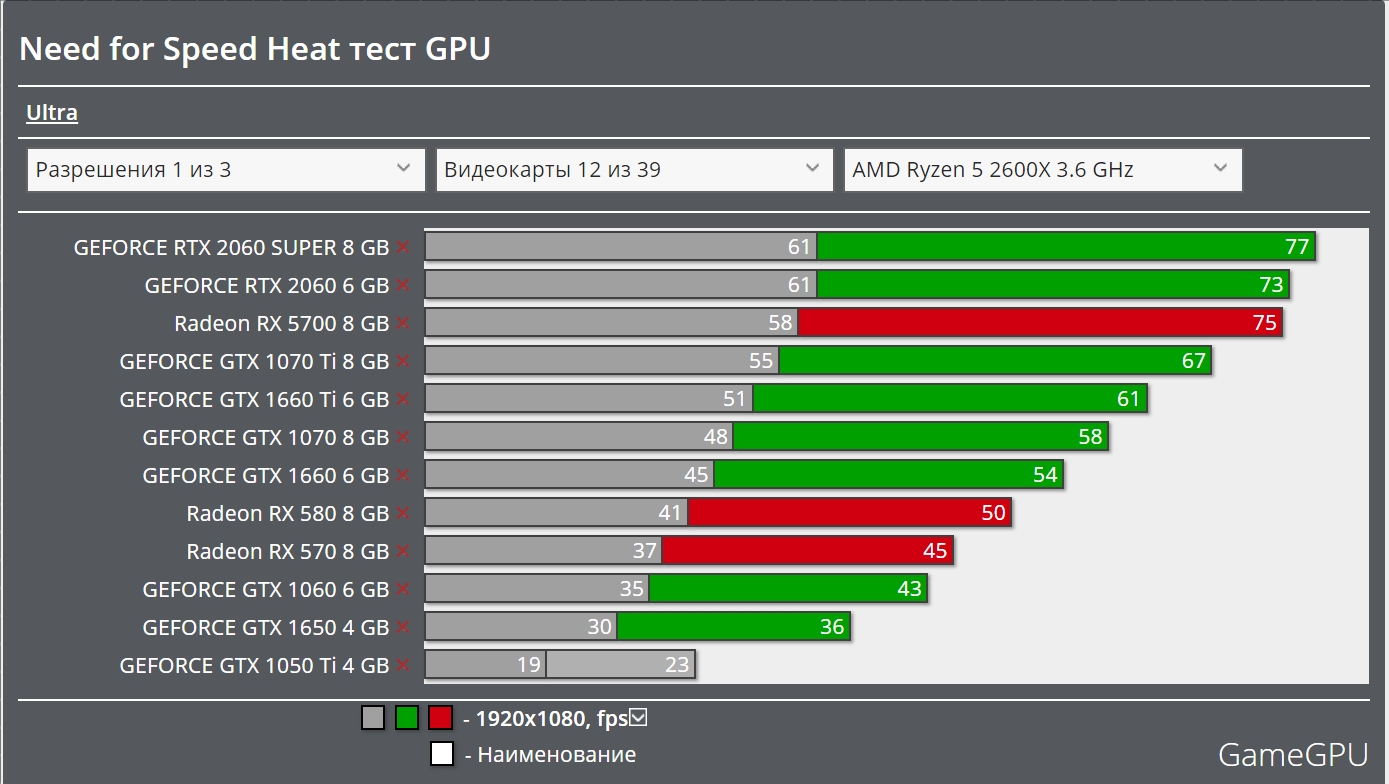This screenshot has width=1389, height=784.
Task: Remove GEFORCE RTX 2060 SUPER 8 GB row
Action: [x=403, y=247]
